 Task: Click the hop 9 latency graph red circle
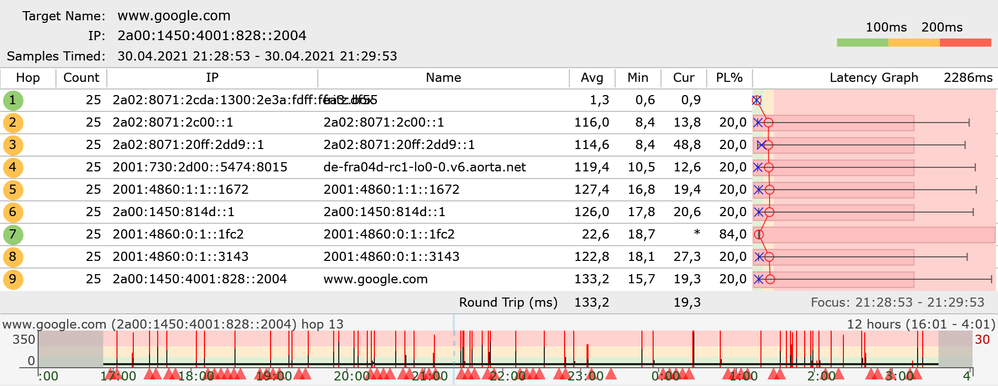point(770,278)
